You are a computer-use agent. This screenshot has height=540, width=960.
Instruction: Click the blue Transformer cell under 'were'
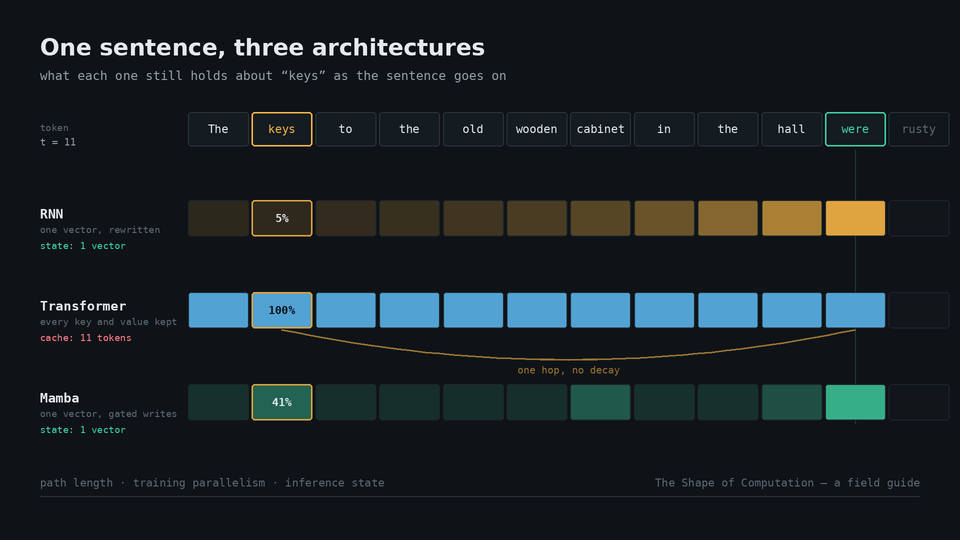click(855, 310)
